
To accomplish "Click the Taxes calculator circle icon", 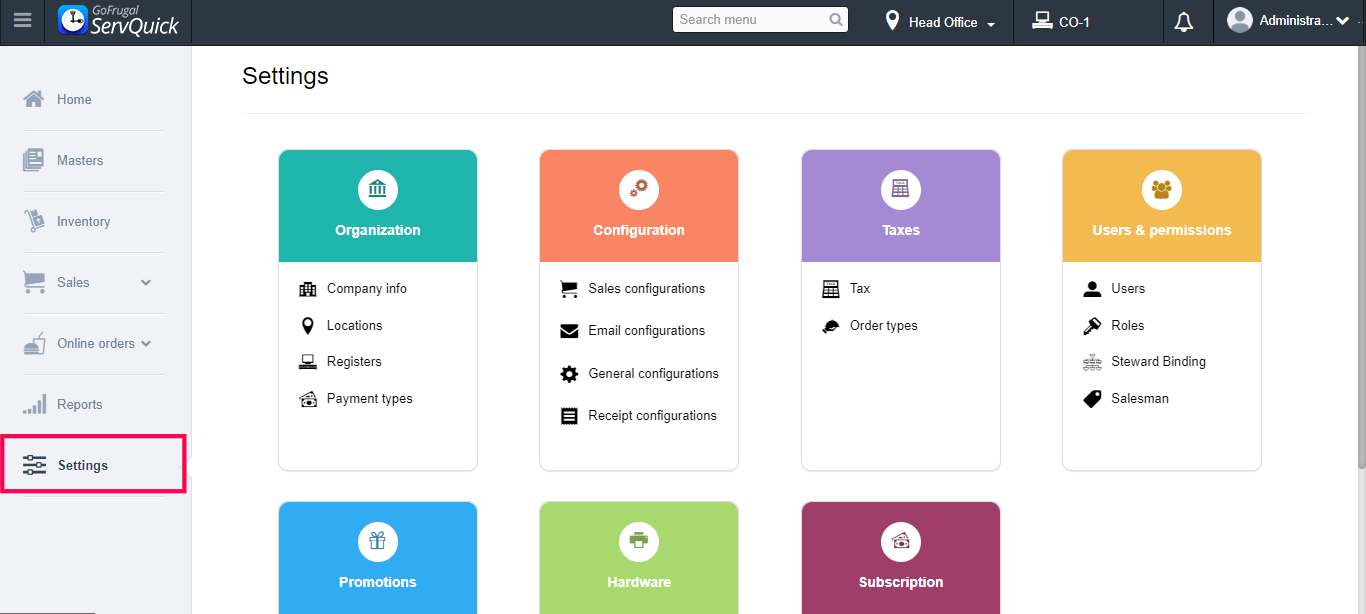I will [901, 190].
